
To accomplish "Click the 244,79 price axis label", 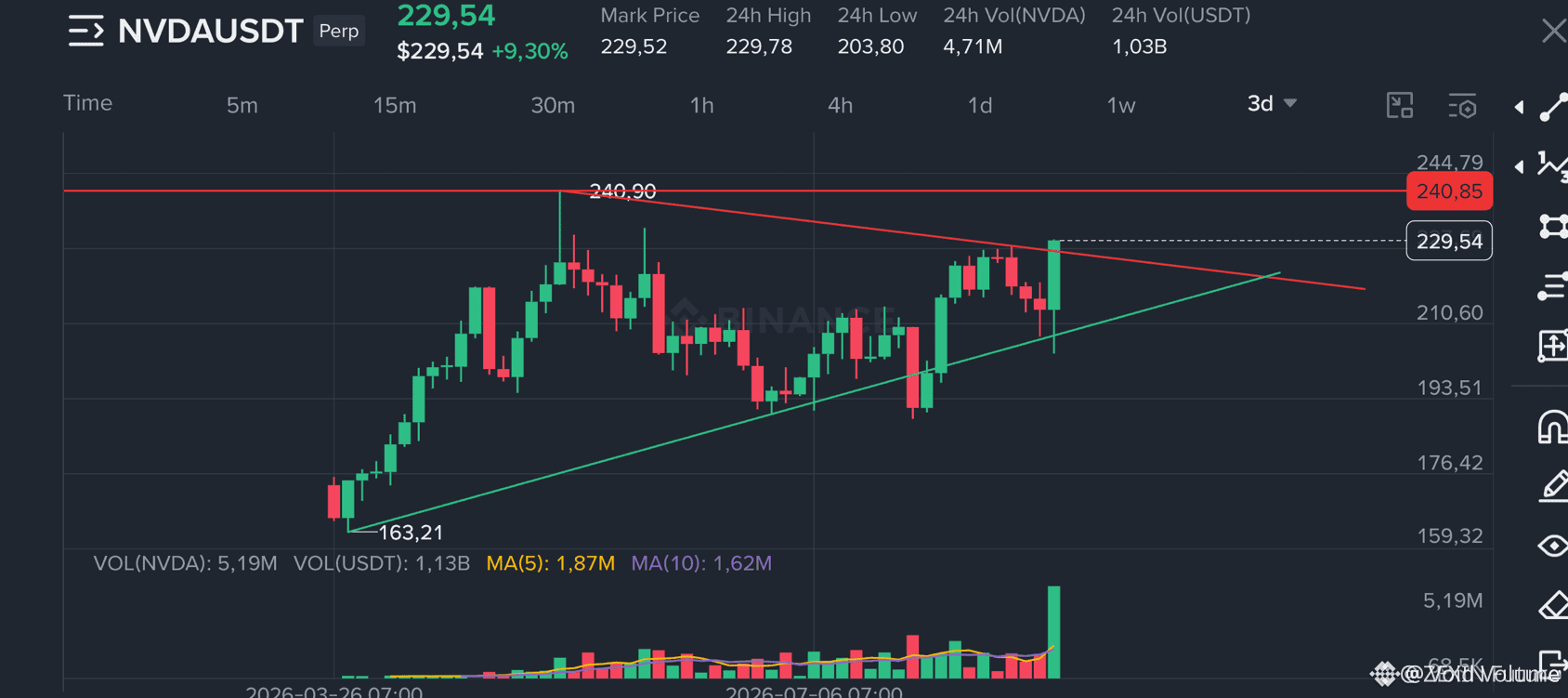I will point(1449,163).
